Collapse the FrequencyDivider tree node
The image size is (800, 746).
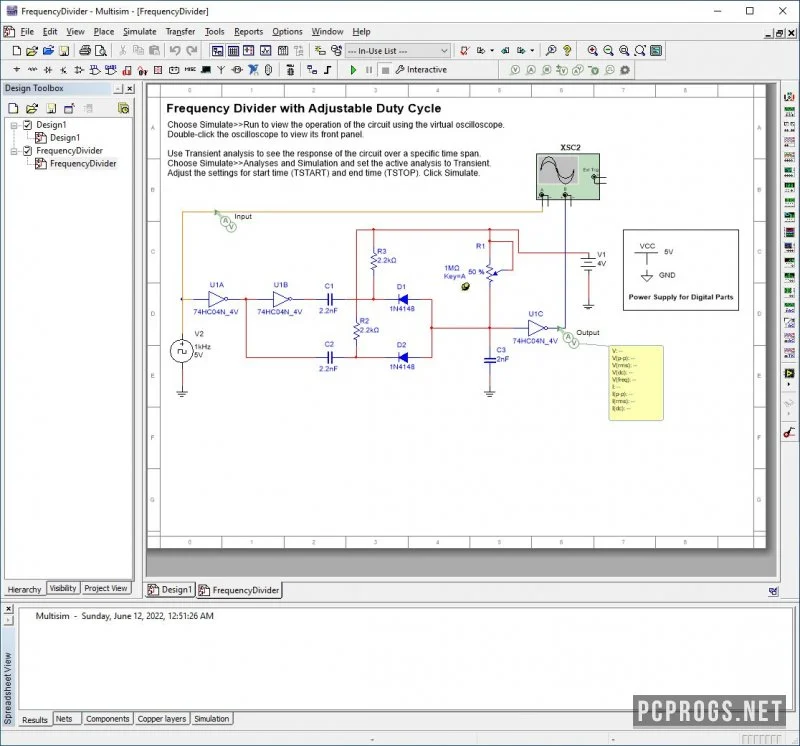point(14,151)
